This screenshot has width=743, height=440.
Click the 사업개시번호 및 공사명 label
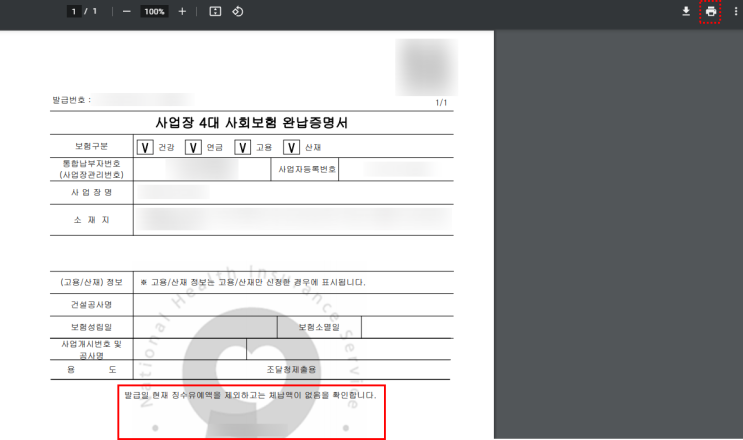point(91,350)
